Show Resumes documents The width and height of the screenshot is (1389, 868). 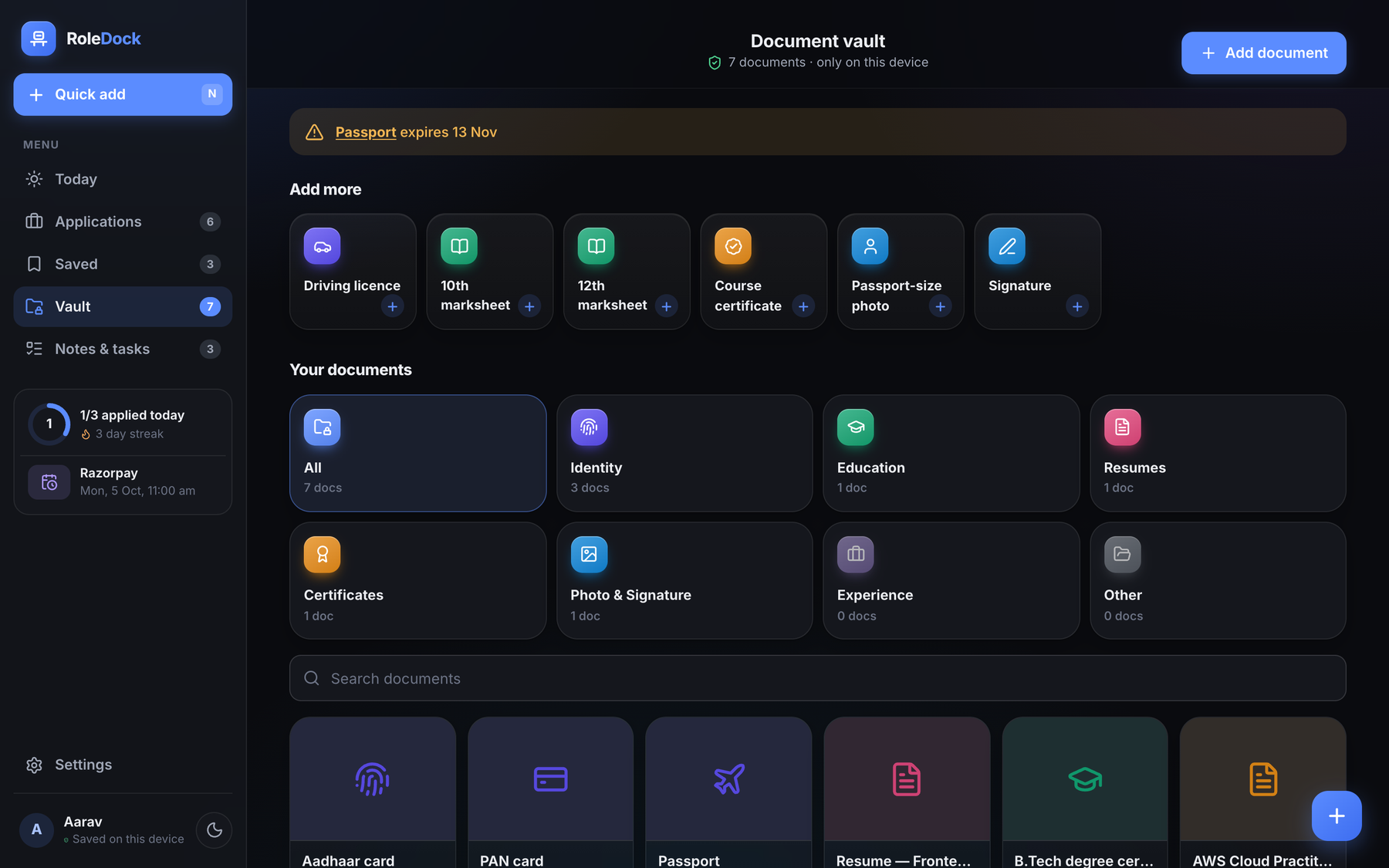click(1218, 453)
